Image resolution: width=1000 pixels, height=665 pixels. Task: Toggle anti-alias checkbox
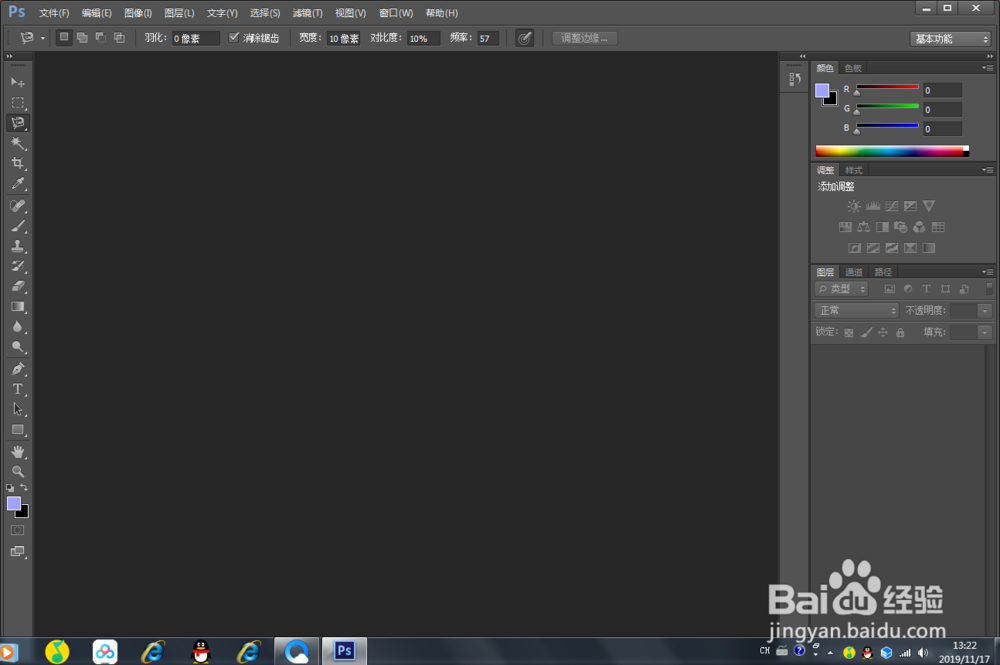233,38
